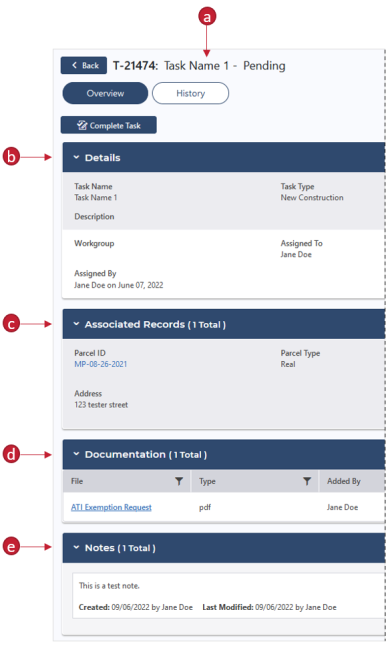Open the Type column filter icon
The height and width of the screenshot is (646, 390).
click(x=307, y=481)
